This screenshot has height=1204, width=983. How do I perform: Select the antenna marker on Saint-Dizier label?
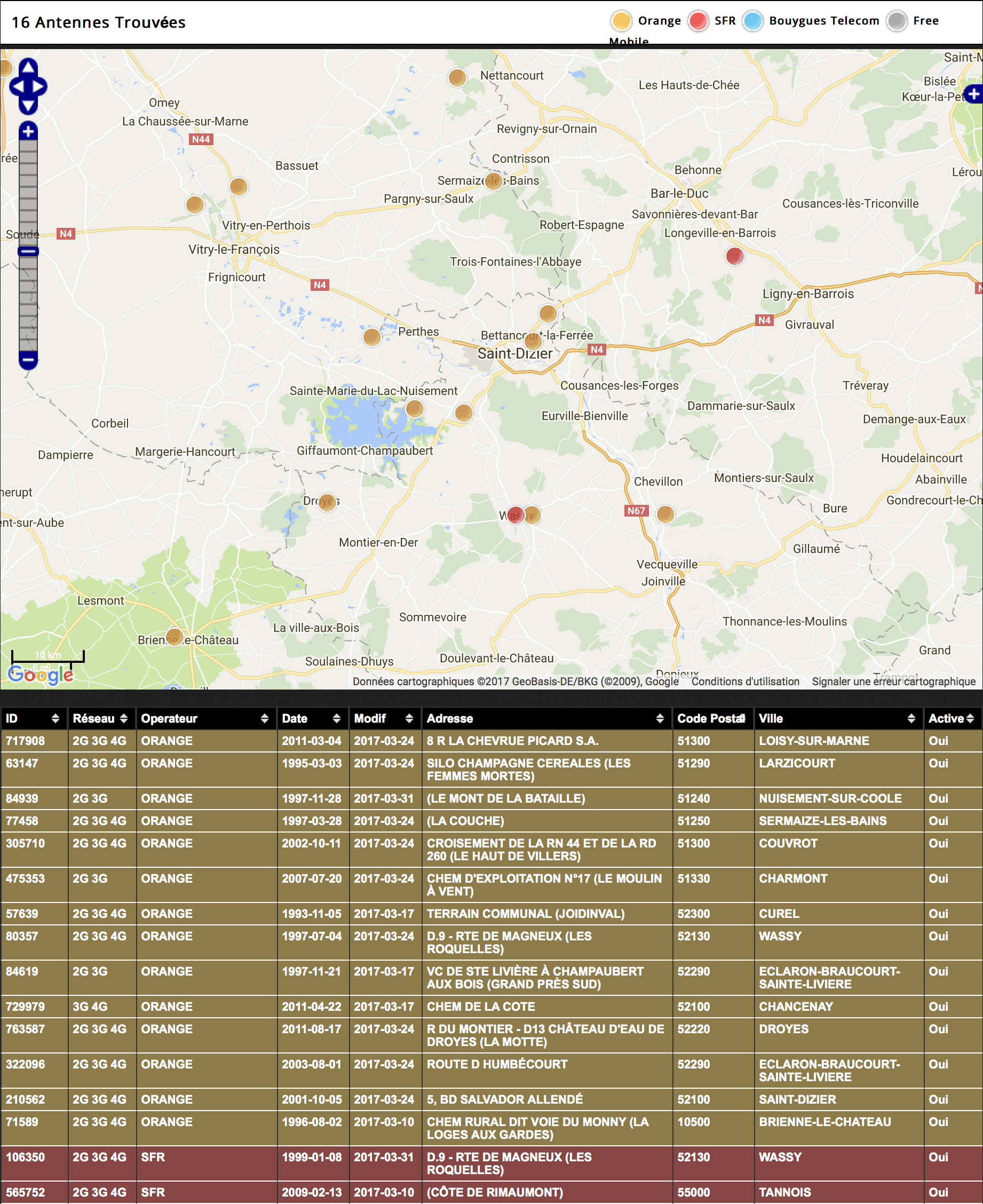(x=533, y=341)
